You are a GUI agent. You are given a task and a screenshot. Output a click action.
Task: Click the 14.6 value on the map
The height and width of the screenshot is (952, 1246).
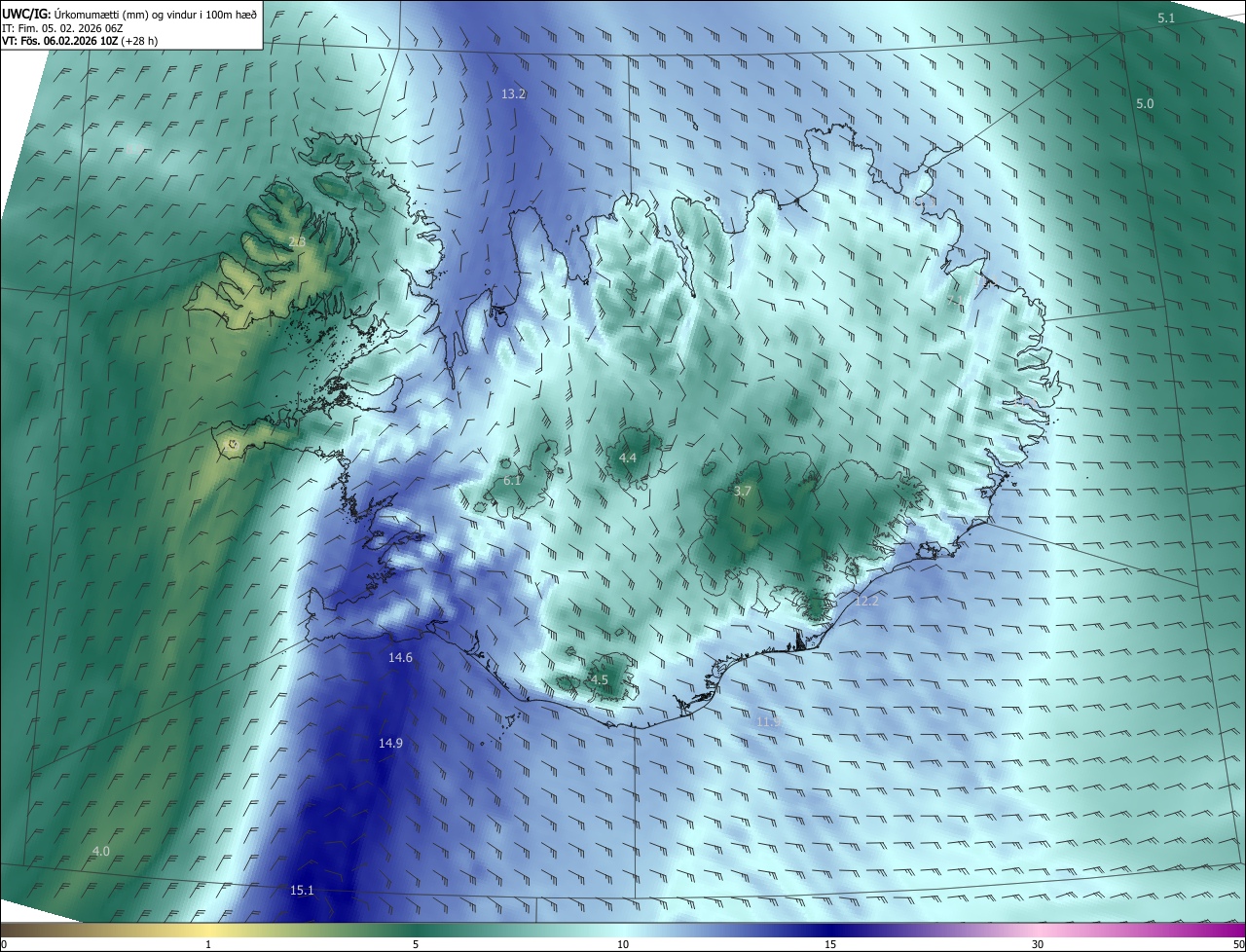click(400, 658)
